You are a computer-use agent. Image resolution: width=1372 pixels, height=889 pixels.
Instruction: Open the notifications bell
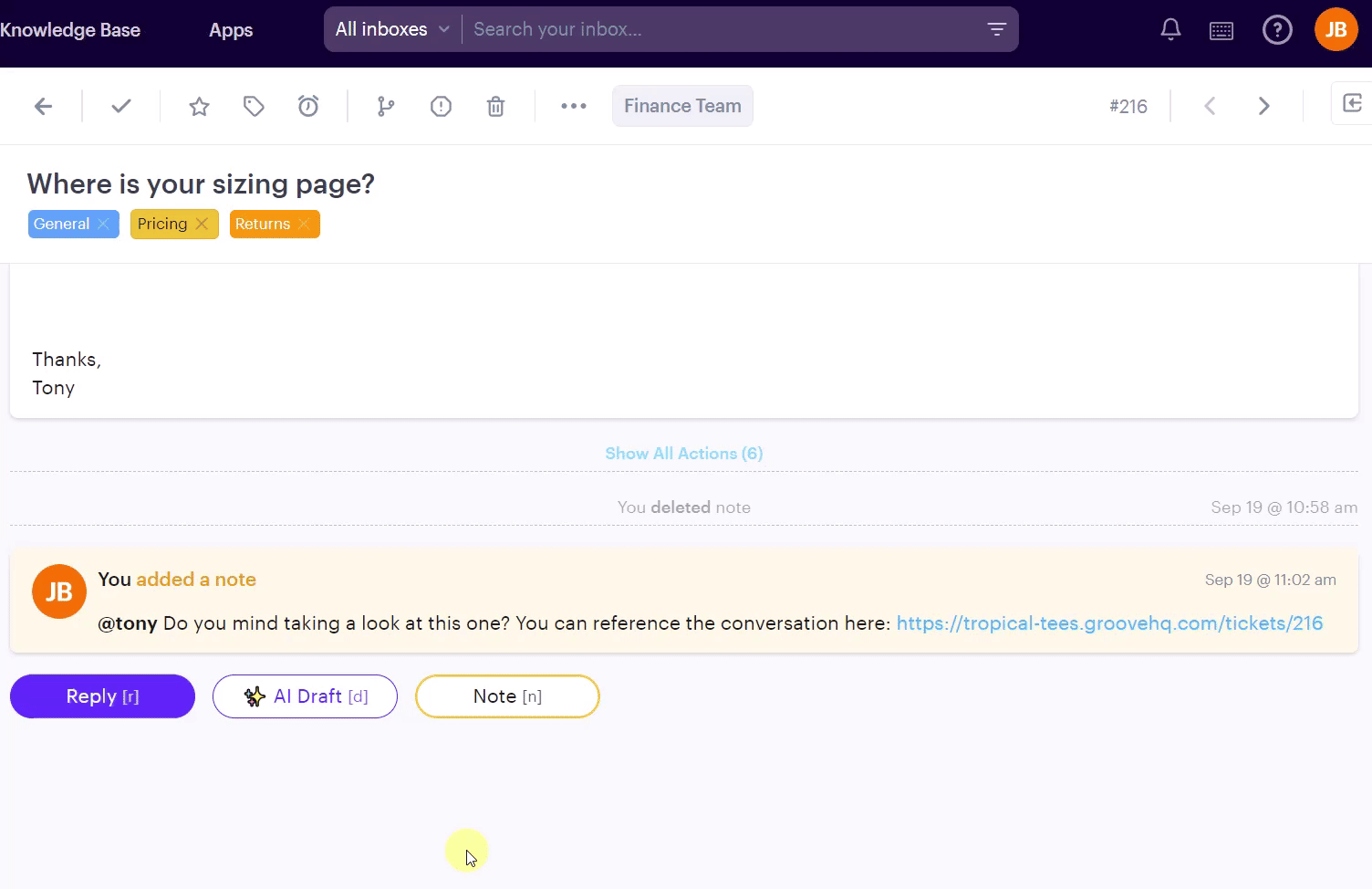[1170, 30]
